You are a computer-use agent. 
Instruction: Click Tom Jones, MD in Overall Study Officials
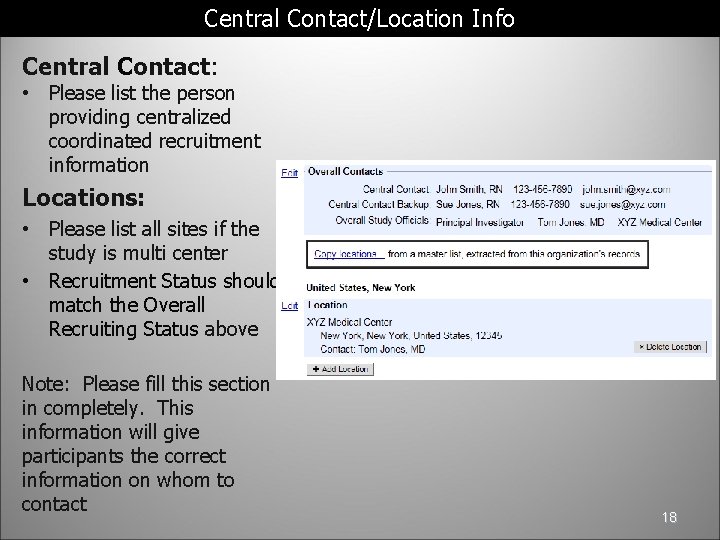click(571, 222)
